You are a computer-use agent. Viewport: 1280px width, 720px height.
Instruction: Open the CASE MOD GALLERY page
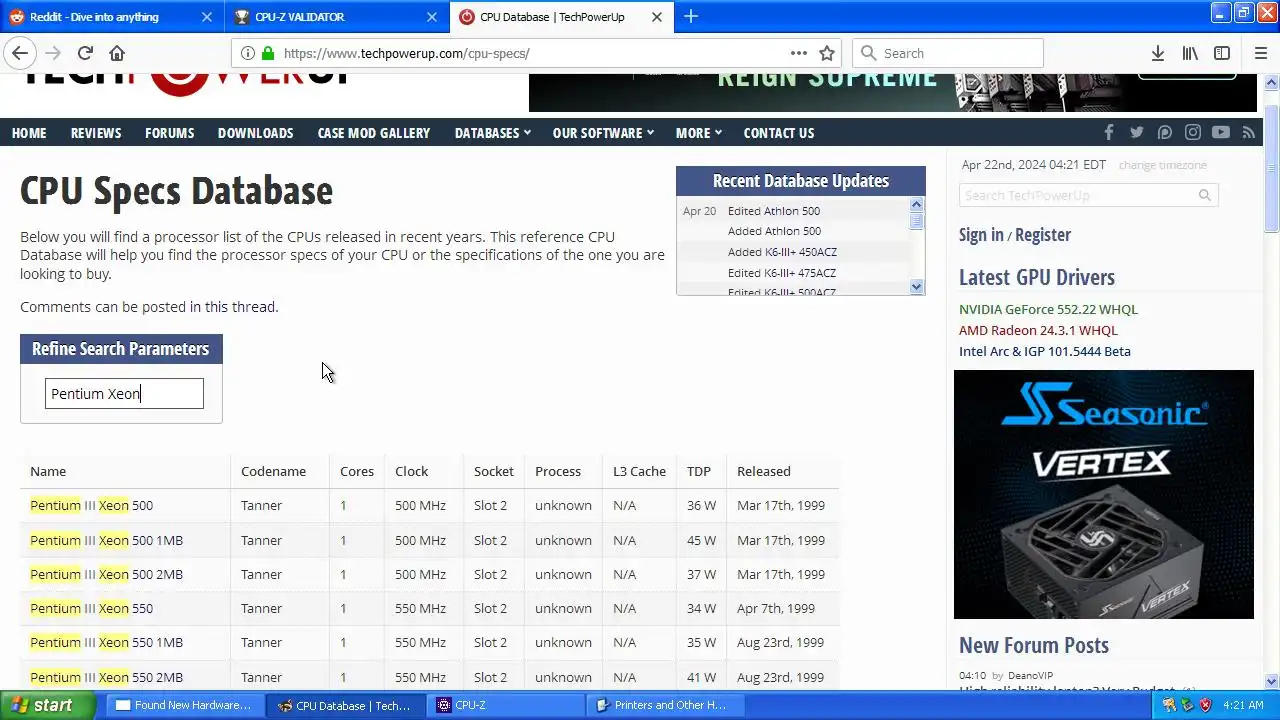point(373,132)
